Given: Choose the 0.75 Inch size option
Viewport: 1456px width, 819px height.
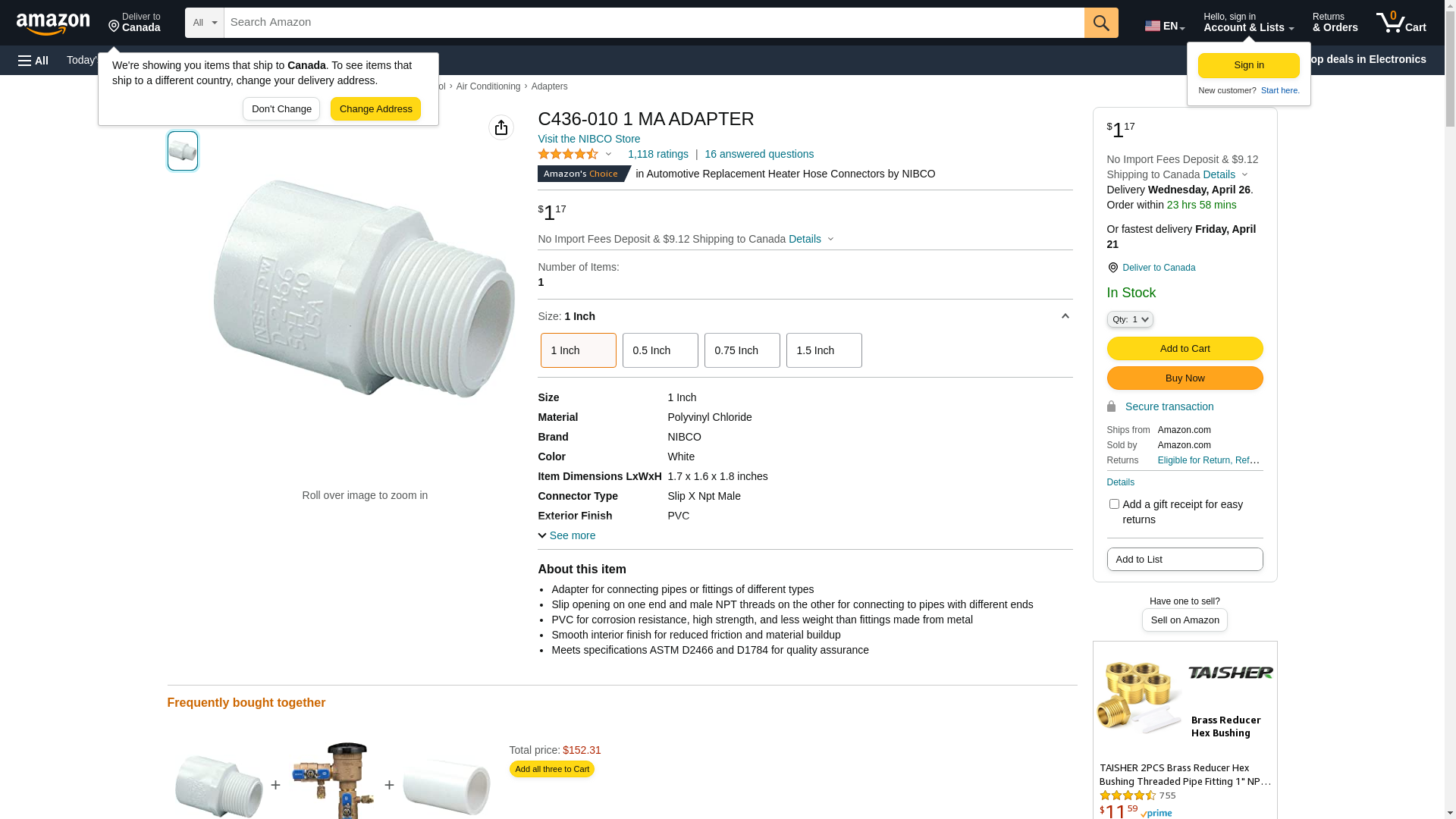Looking at the screenshot, I should (742, 350).
